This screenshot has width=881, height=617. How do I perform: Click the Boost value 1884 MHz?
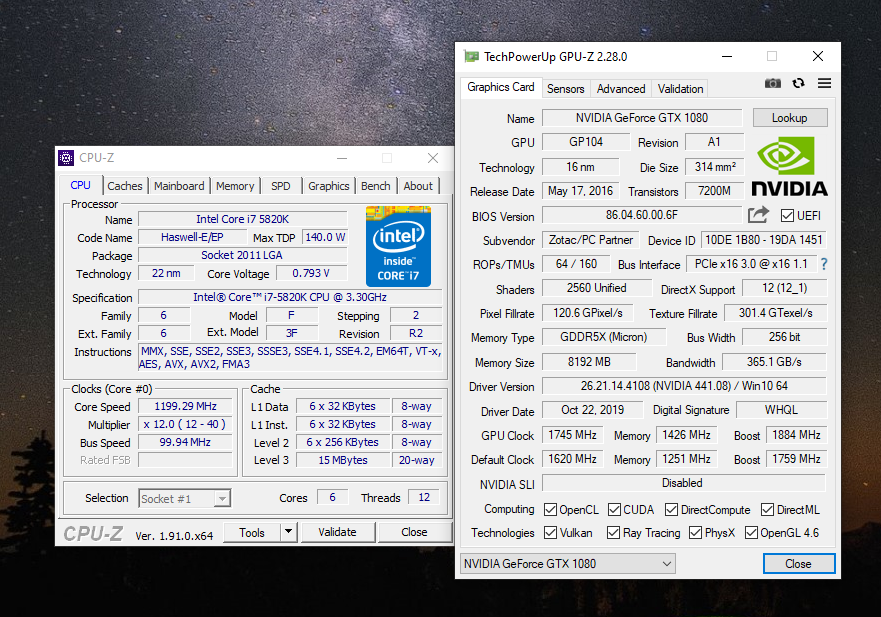pos(796,435)
